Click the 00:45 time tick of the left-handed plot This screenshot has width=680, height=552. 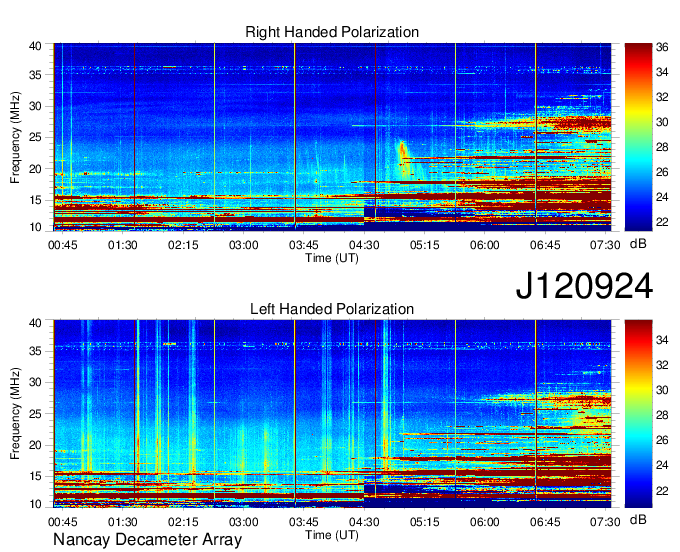click(62, 522)
